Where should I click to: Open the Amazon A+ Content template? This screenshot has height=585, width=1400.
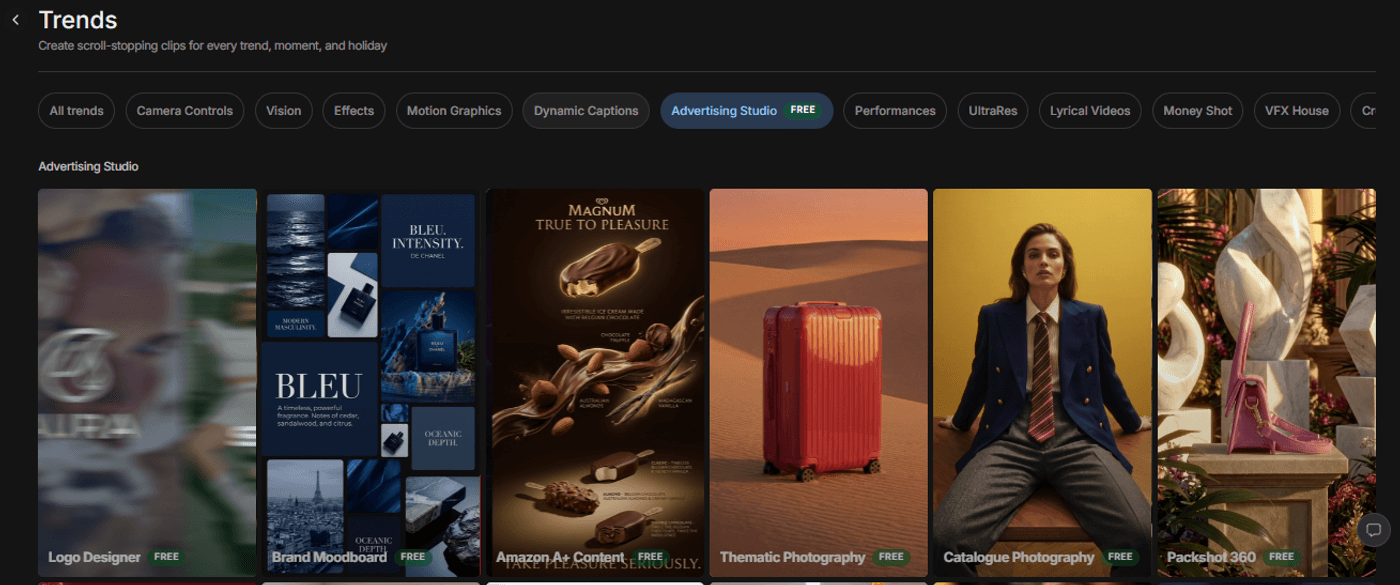tap(595, 380)
